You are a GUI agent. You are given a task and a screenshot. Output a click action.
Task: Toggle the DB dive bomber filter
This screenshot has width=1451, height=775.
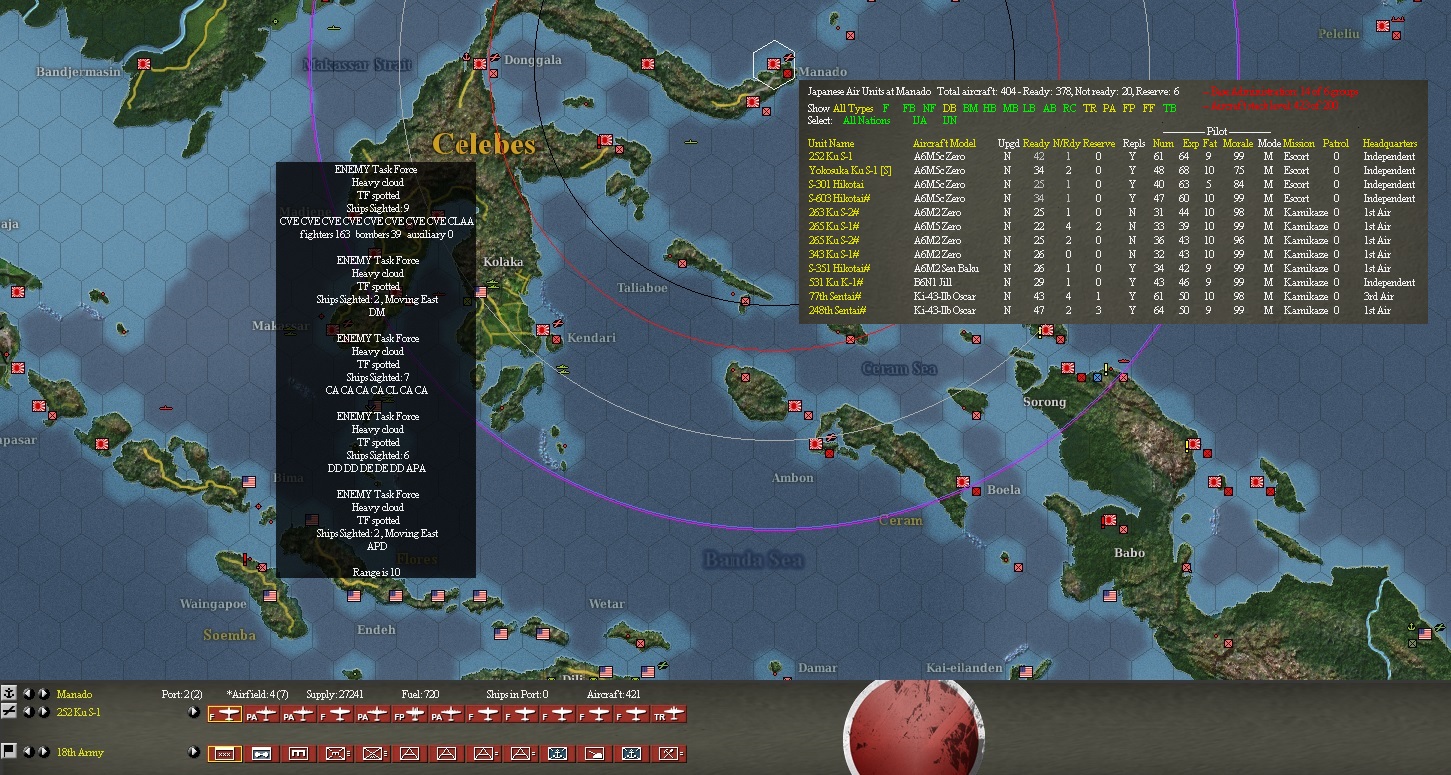click(x=949, y=108)
